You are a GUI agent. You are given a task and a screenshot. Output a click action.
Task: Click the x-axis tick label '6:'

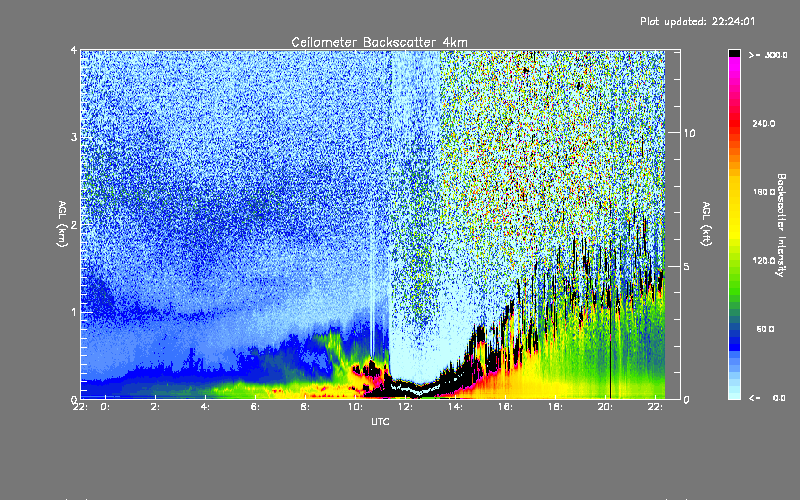pos(255,407)
